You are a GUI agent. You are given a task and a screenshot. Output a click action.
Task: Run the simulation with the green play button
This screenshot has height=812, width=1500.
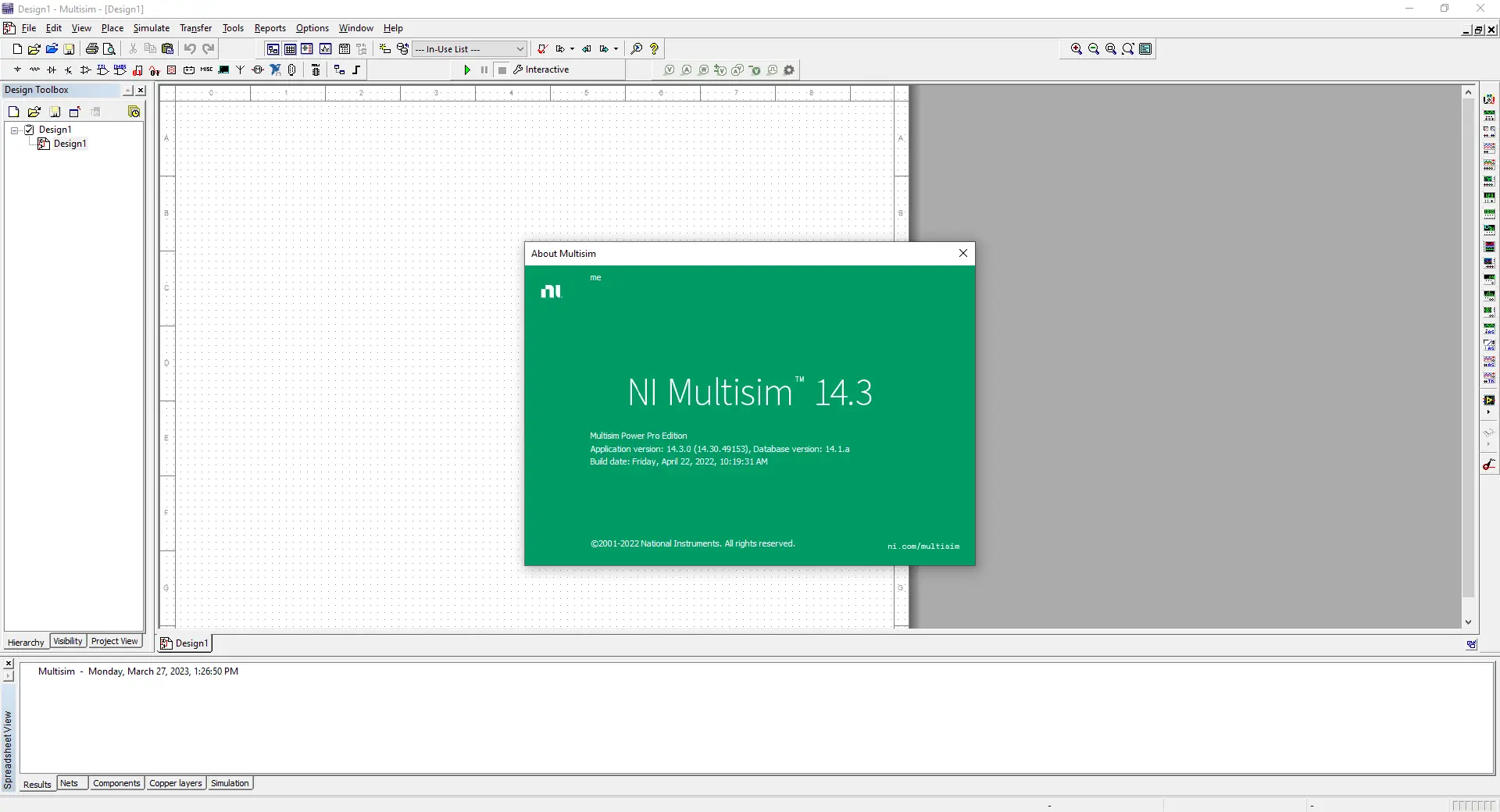pyautogui.click(x=467, y=69)
